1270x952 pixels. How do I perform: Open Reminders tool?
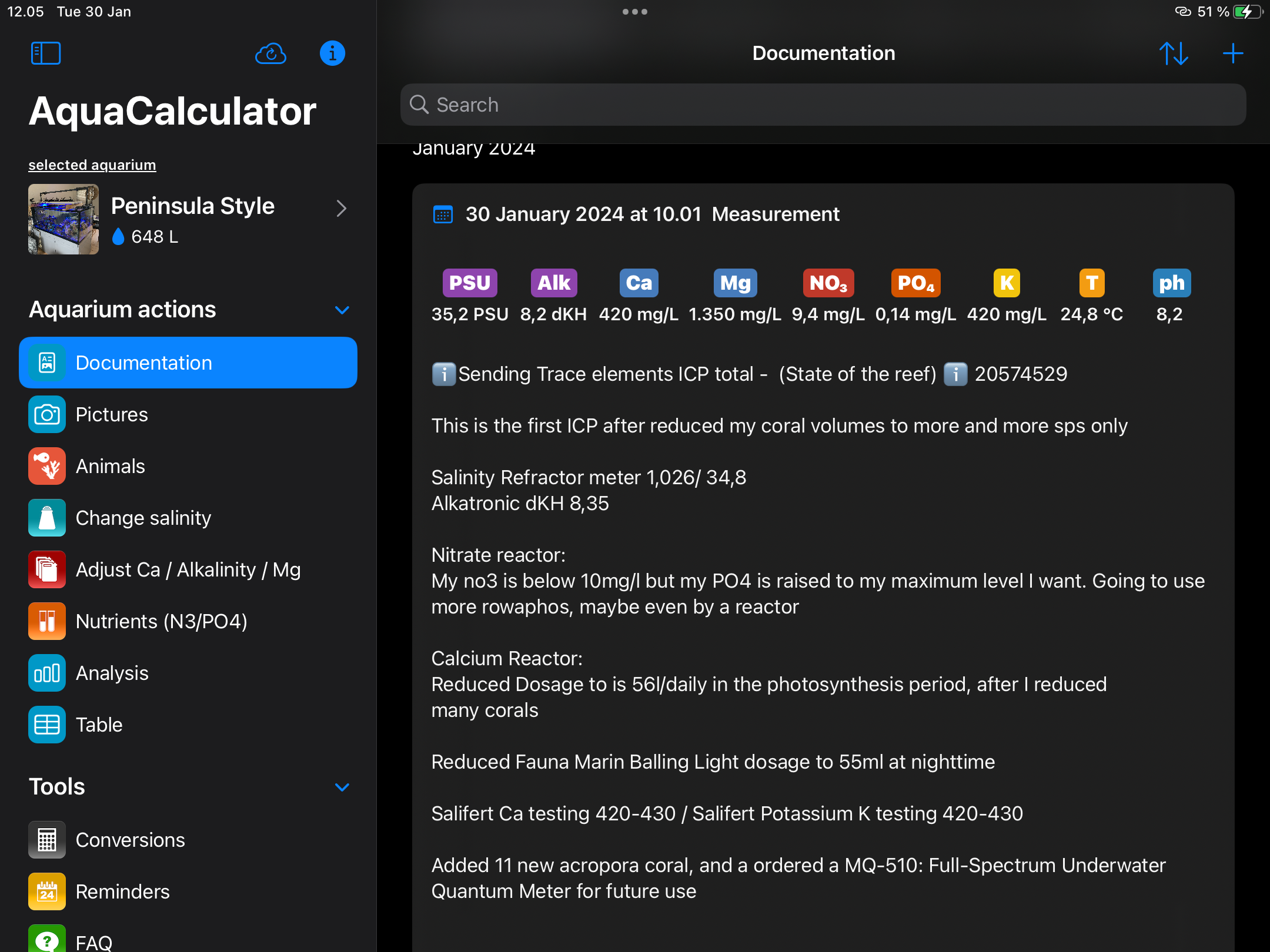tap(122, 892)
